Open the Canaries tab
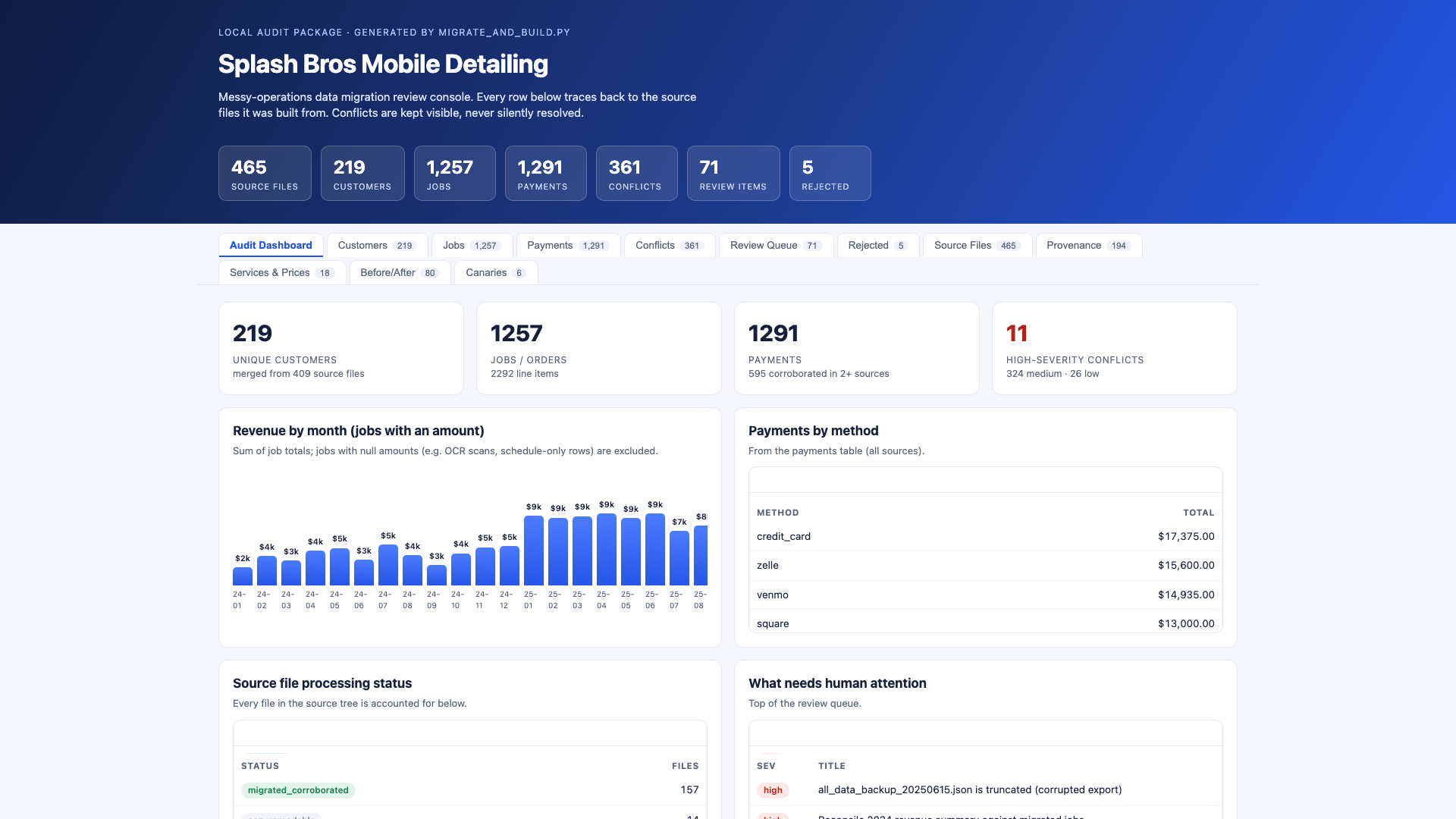 pyautogui.click(x=496, y=272)
